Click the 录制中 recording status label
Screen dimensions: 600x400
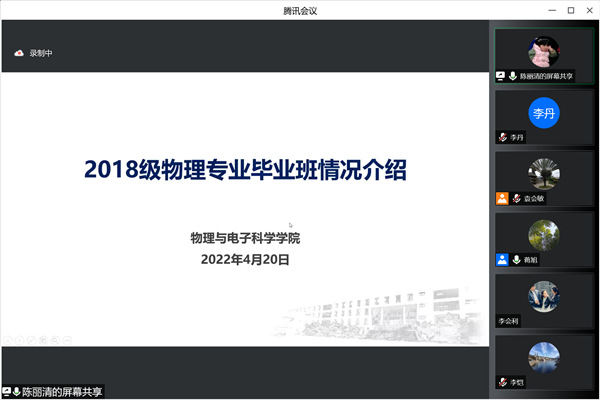coord(41,53)
